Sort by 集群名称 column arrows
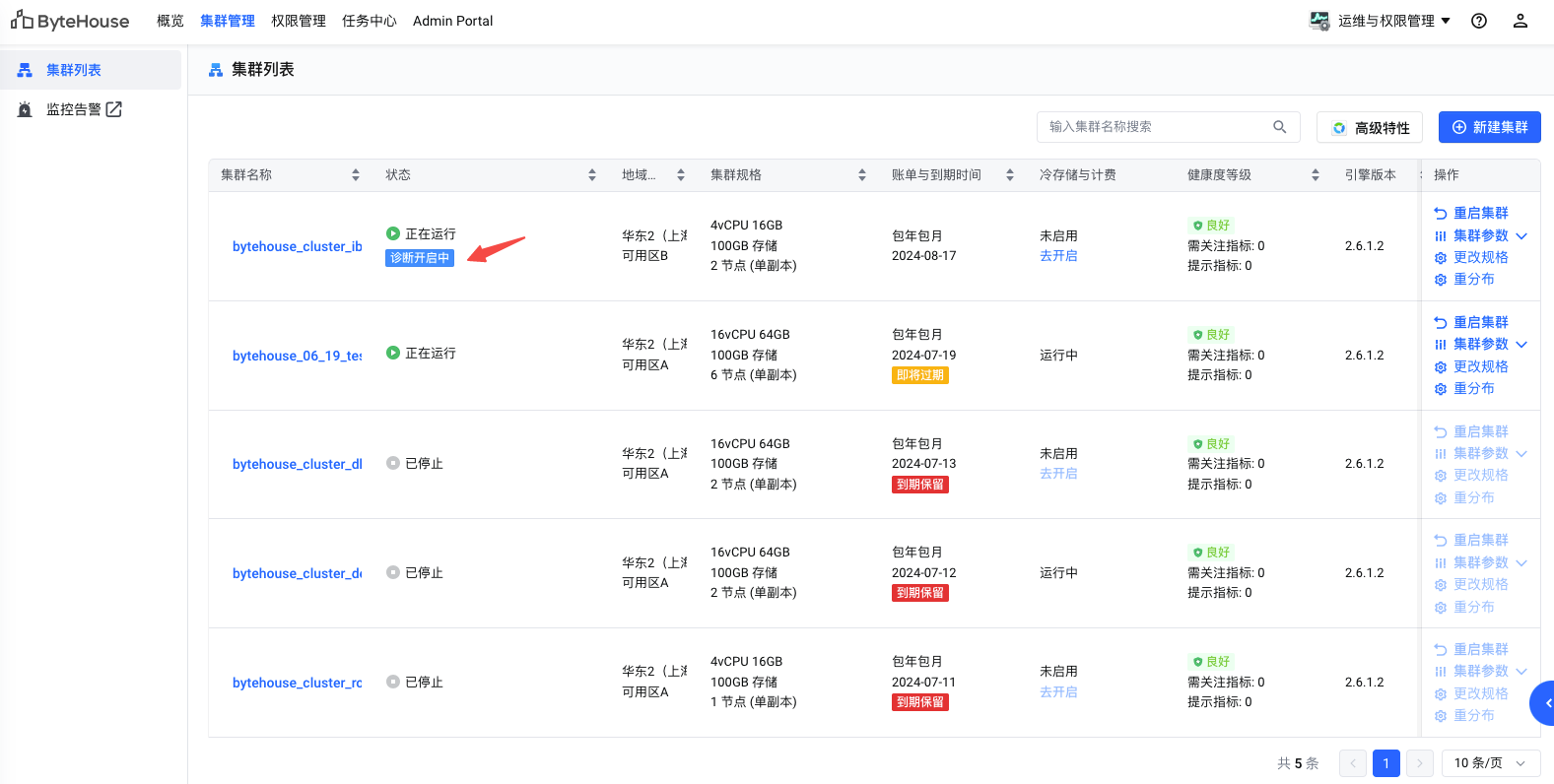The width and height of the screenshot is (1554, 784). point(356,175)
